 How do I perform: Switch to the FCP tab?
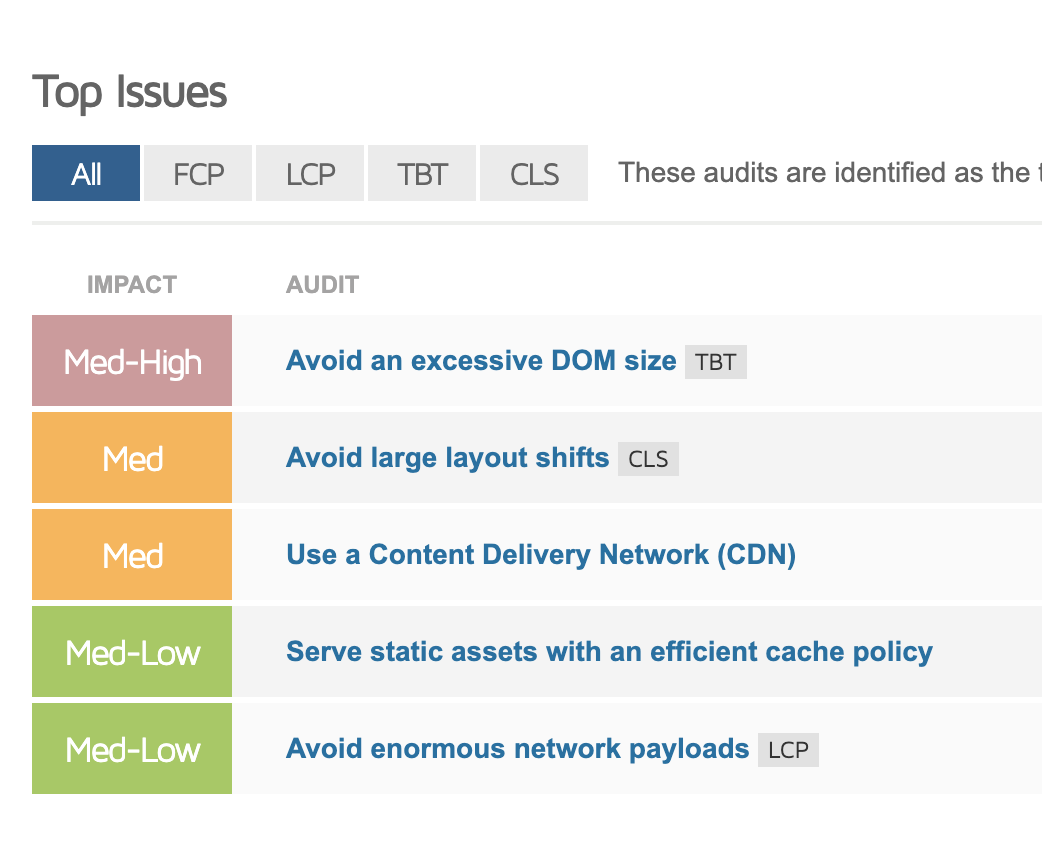click(x=198, y=174)
